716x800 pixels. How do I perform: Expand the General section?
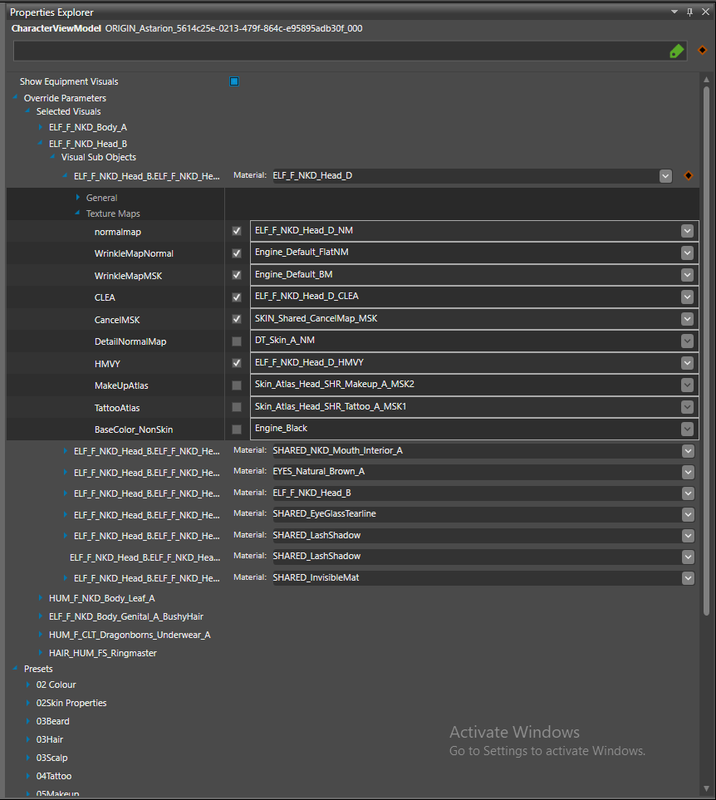click(x=78, y=197)
